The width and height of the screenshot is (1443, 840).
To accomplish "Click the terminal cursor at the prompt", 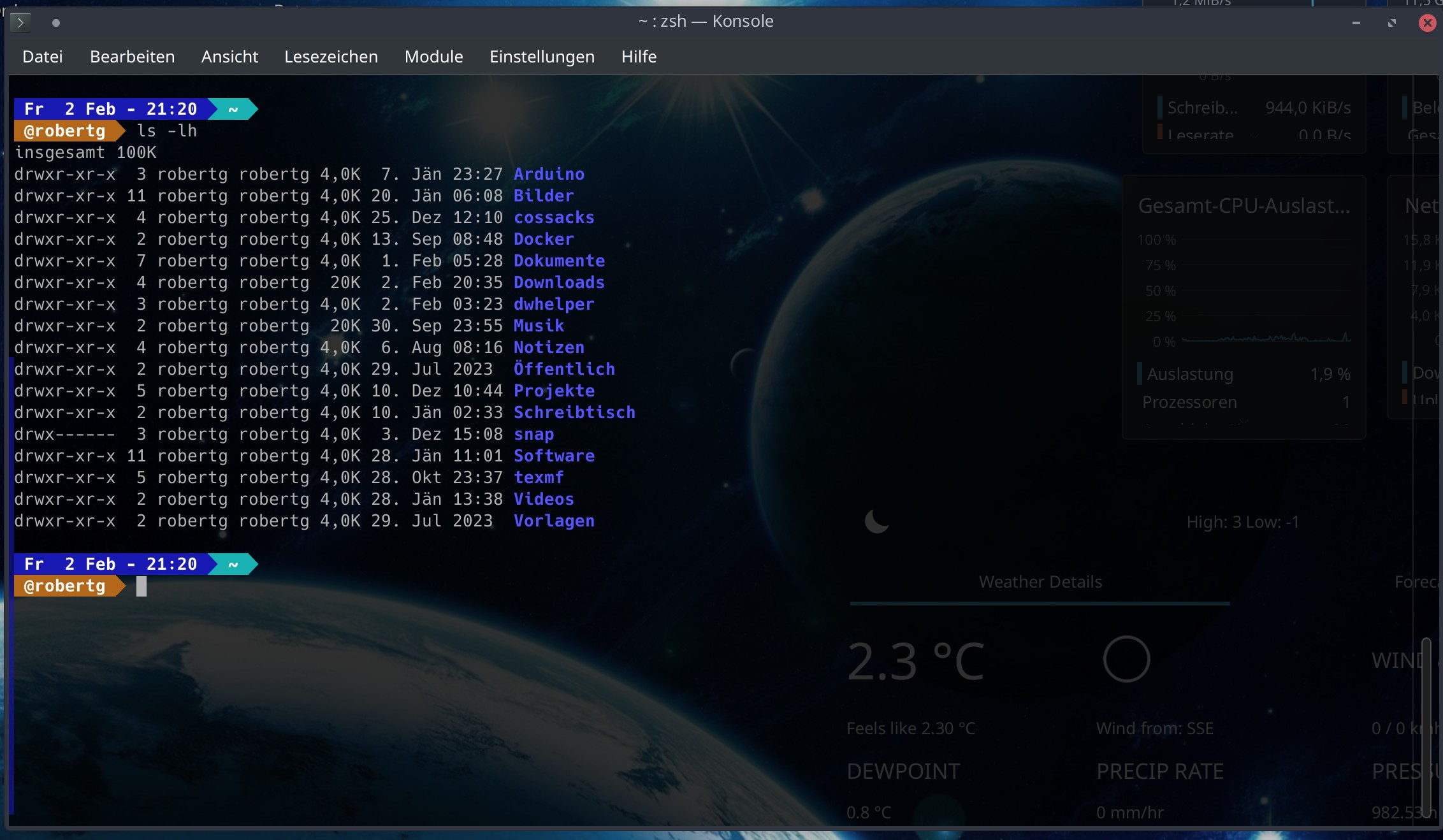I will pyautogui.click(x=141, y=586).
